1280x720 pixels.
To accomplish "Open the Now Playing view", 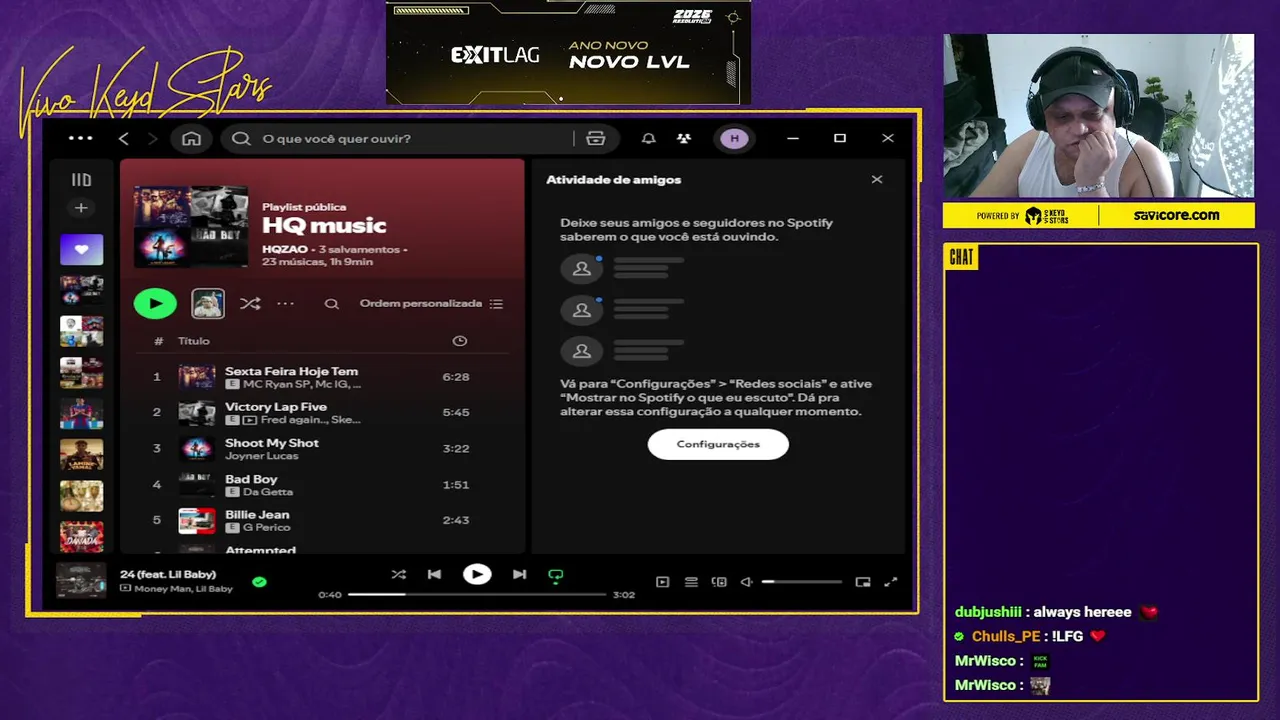I will click(662, 582).
